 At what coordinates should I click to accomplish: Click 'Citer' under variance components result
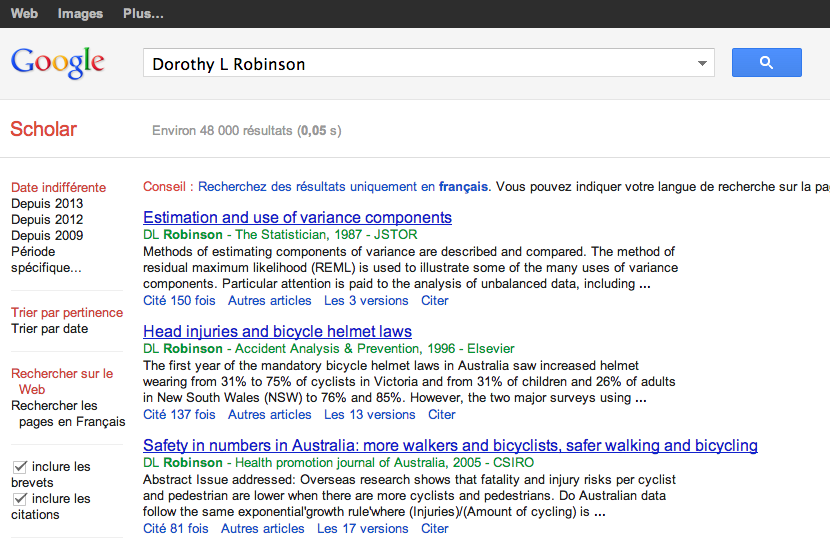tap(435, 300)
